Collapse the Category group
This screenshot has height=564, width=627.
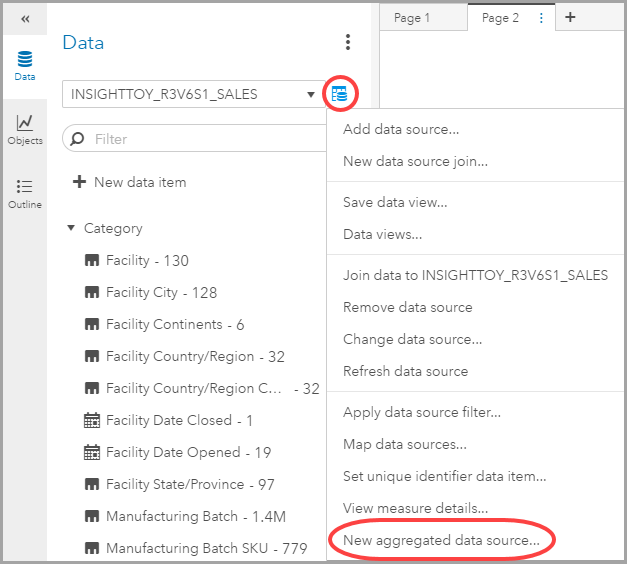pyautogui.click(x=71, y=228)
